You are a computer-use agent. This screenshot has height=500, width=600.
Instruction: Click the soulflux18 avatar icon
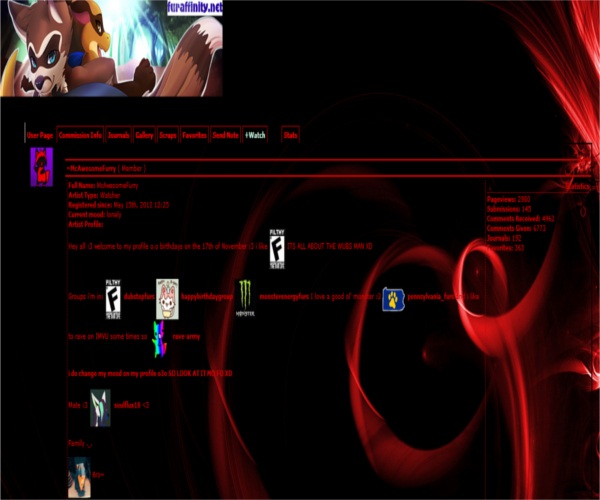(100, 408)
